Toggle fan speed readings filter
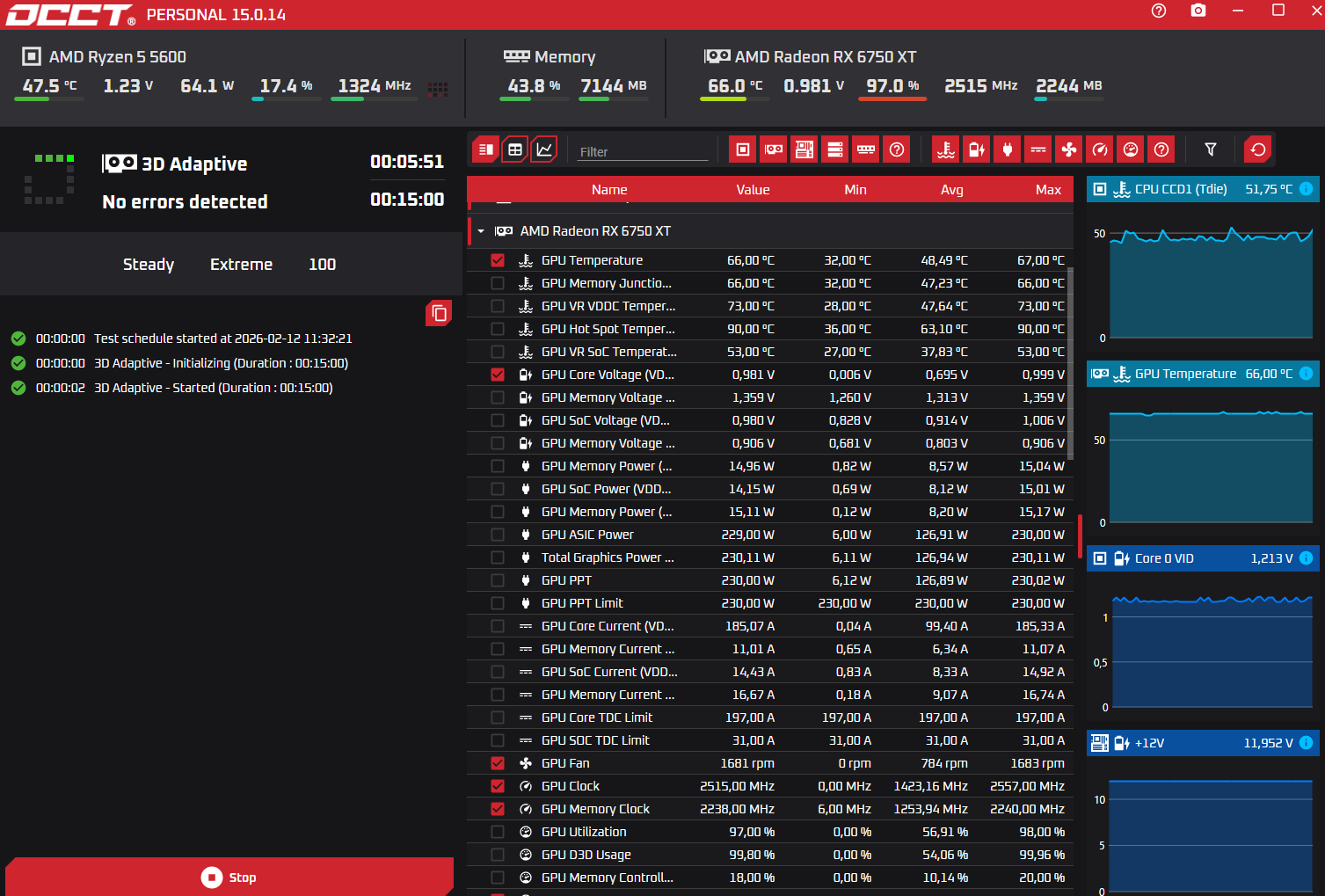Viewport: 1325px width, 896px height. [1069, 149]
